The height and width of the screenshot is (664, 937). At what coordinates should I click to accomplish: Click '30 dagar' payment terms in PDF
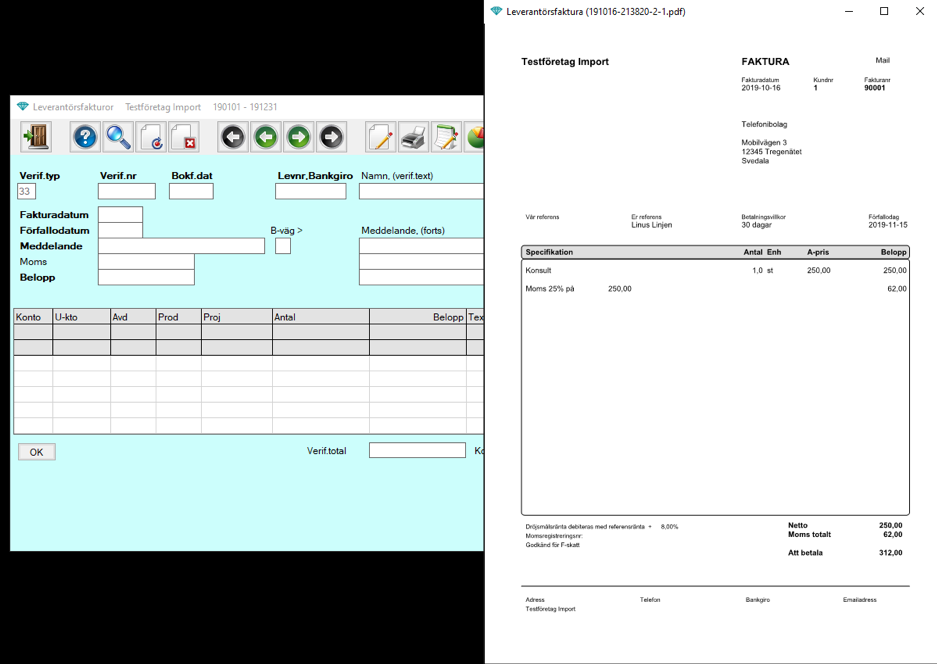point(756,225)
